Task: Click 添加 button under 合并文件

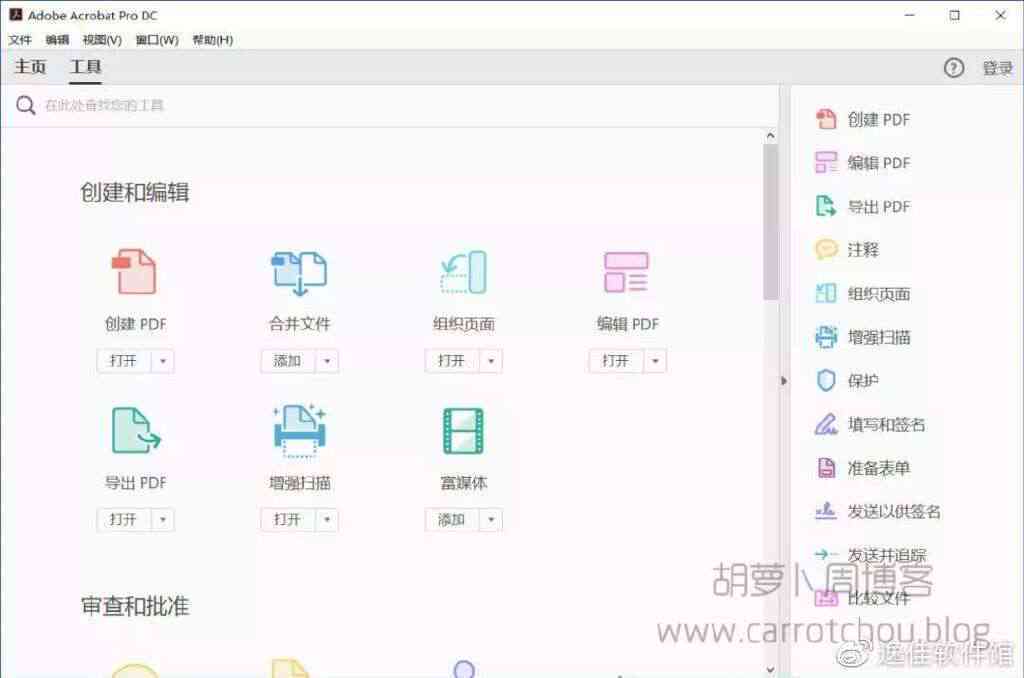Action: tap(288, 361)
